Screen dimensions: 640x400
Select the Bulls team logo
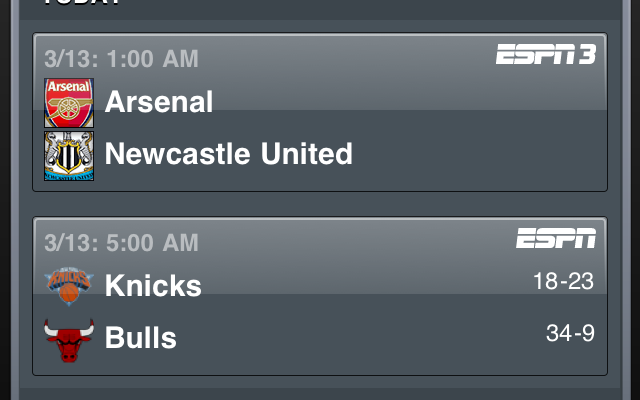click(69, 338)
